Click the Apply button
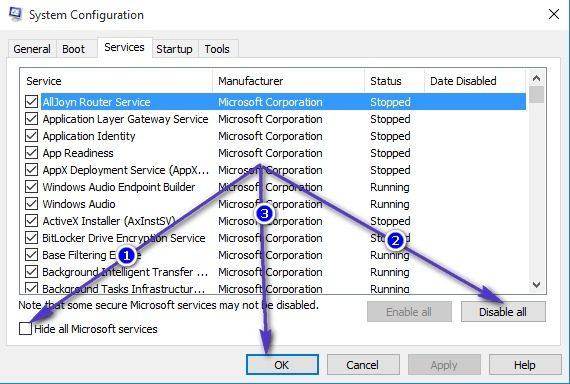The width and height of the screenshot is (570, 384). coord(444,365)
